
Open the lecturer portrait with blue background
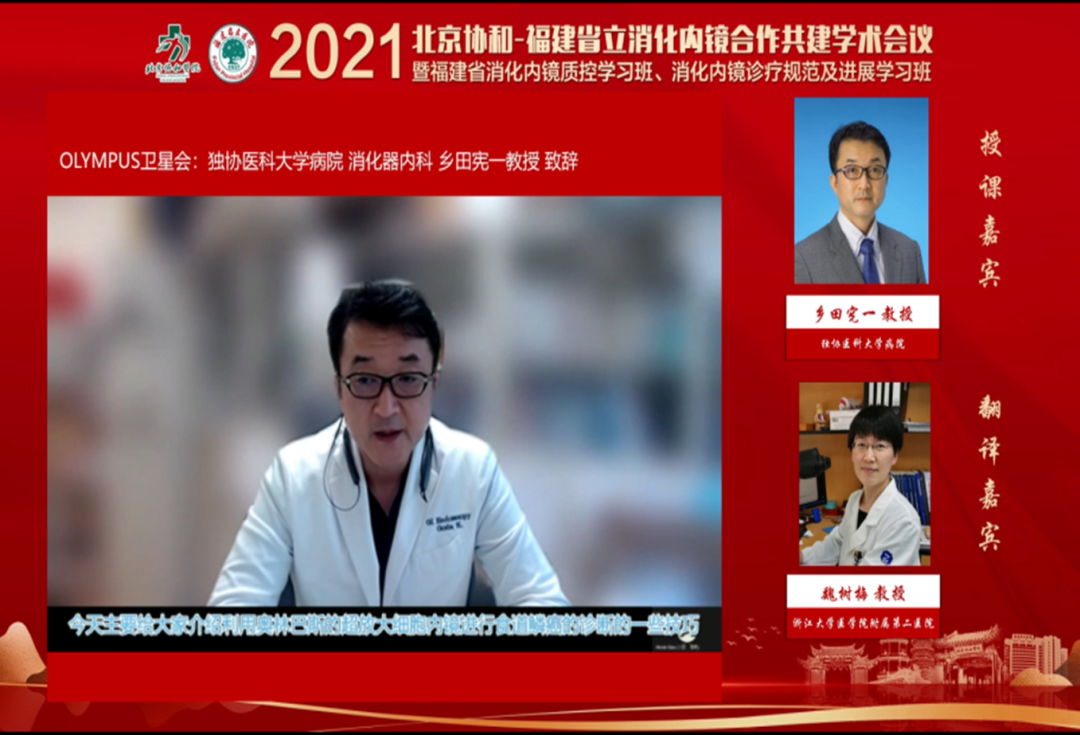[x=861, y=190]
